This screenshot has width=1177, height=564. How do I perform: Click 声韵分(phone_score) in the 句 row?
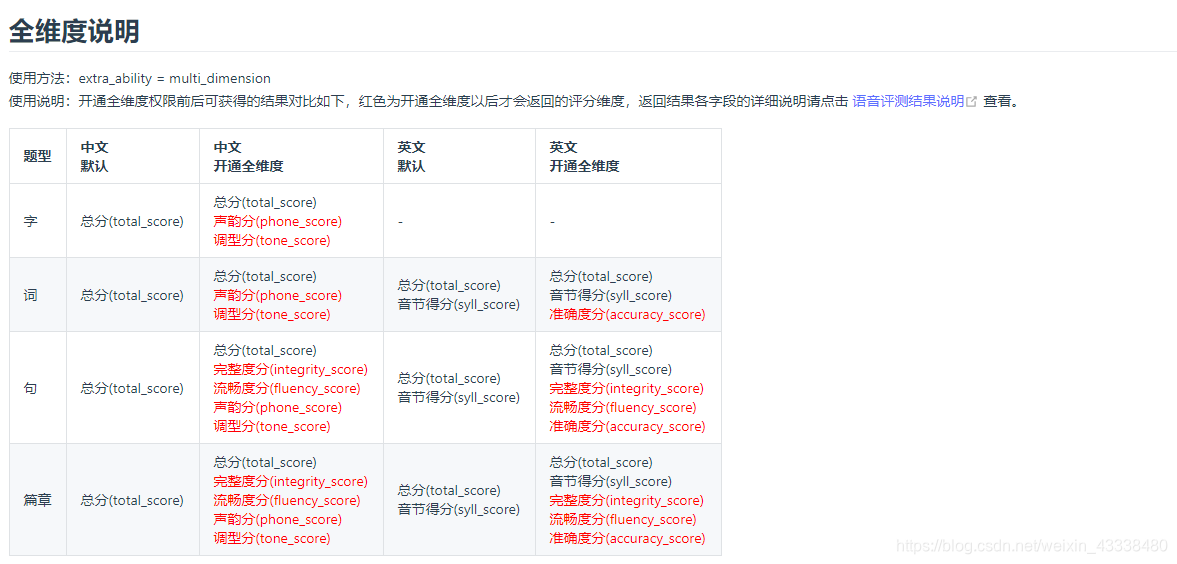coord(278,407)
